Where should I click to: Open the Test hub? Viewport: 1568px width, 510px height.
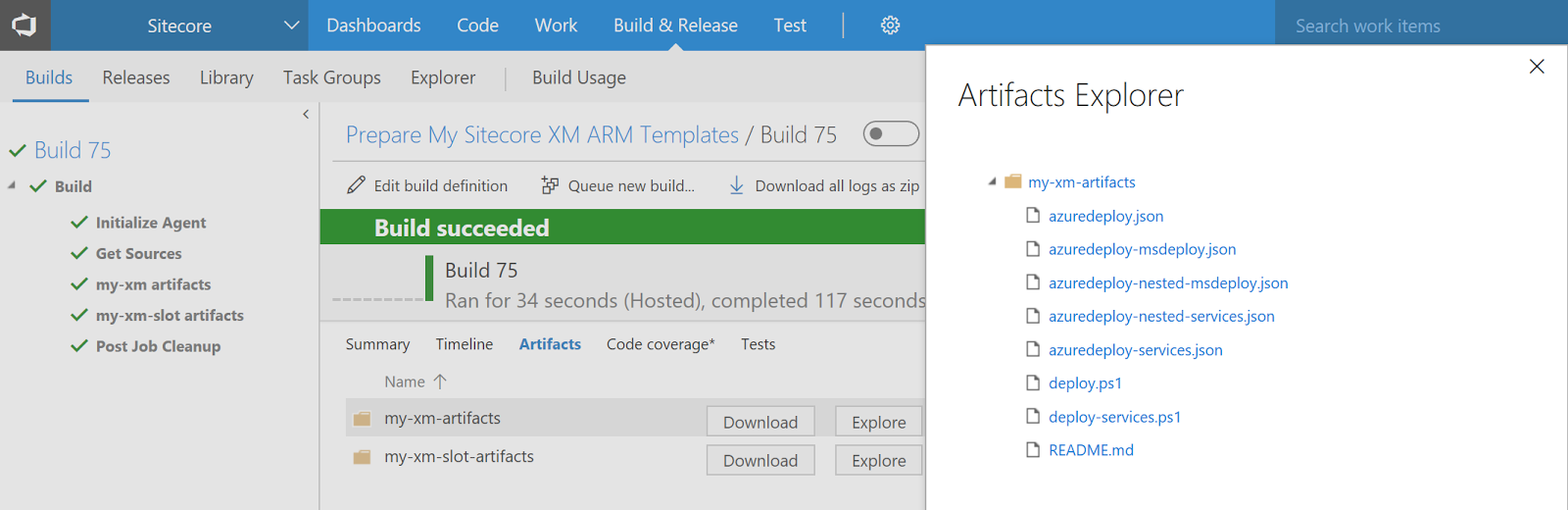(x=790, y=25)
